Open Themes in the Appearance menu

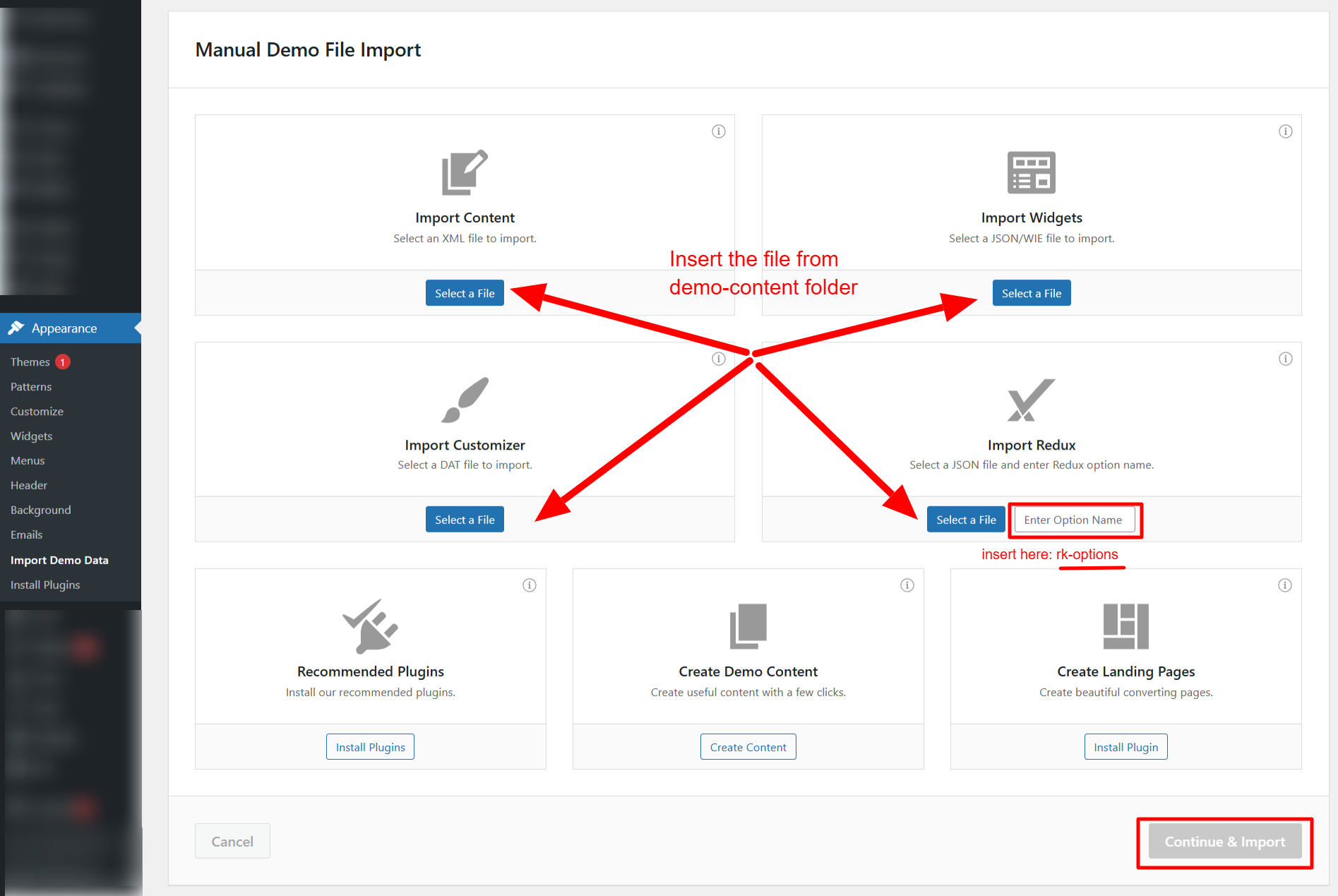(30, 362)
